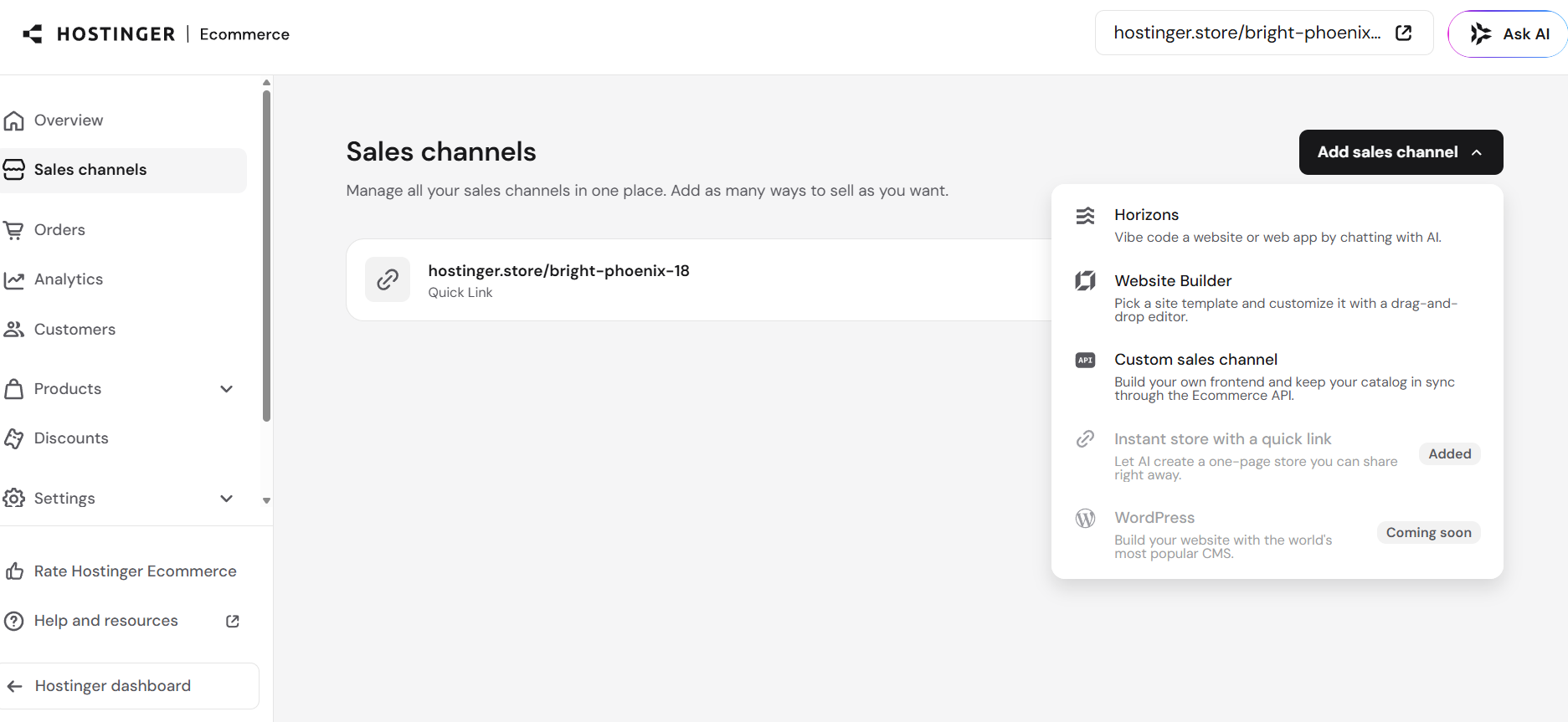This screenshot has height=722, width=1568.
Task: Choose Website Builder sales channel option
Action: pos(1278,298)
